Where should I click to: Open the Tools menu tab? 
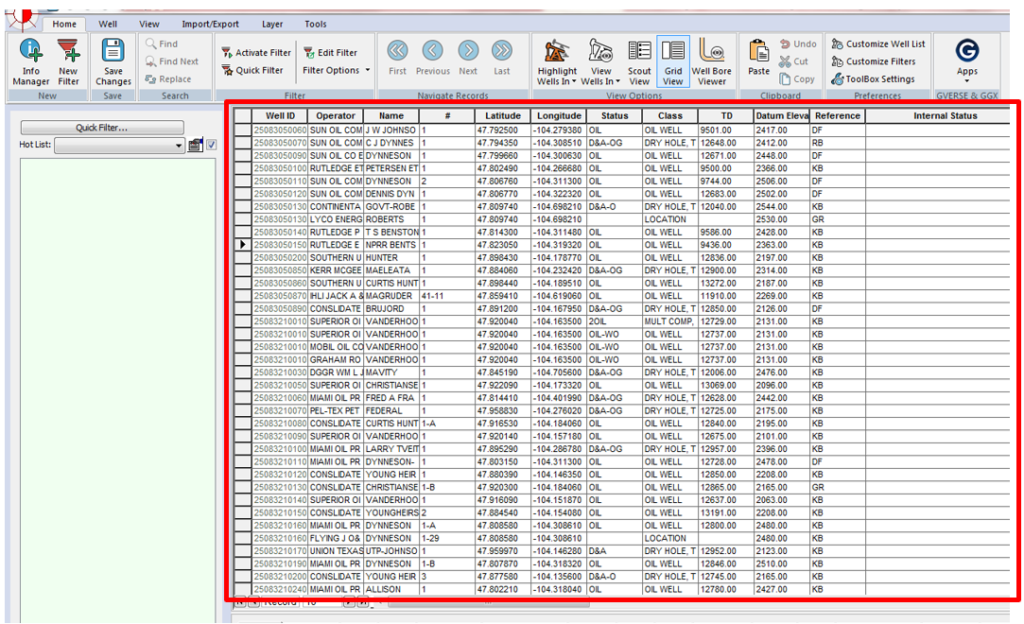315,23
